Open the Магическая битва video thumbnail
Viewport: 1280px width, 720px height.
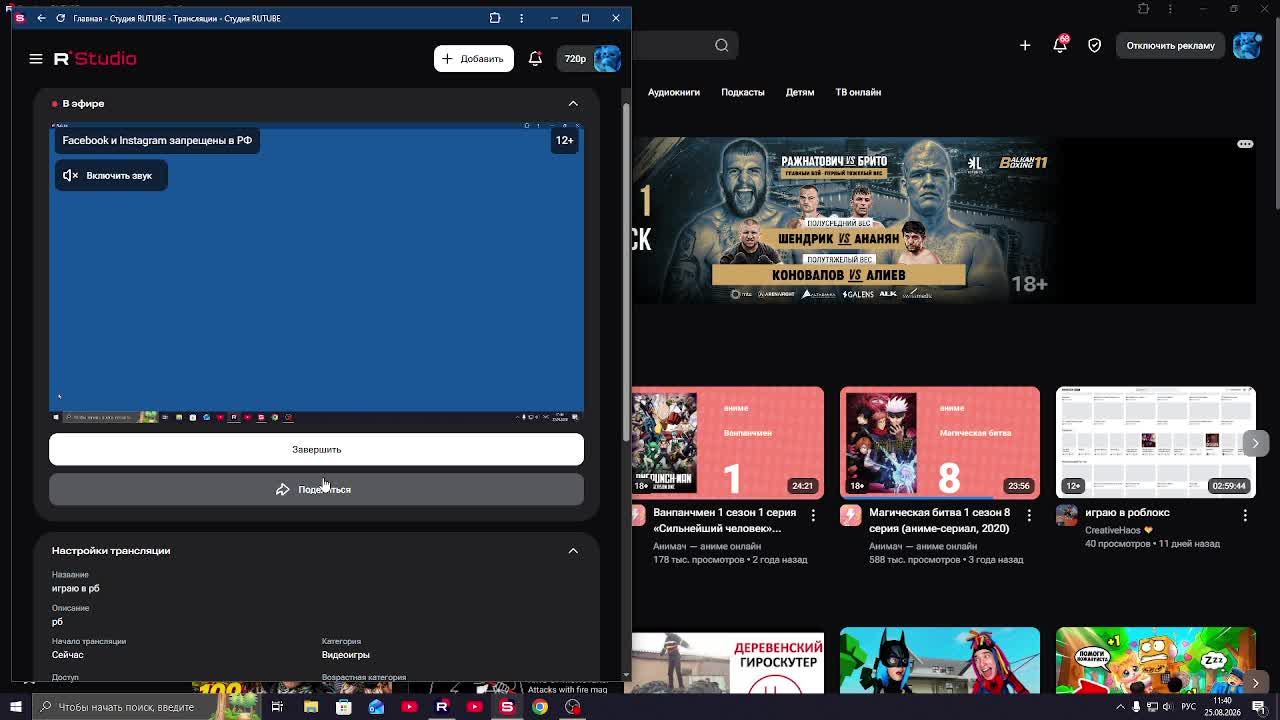(x=940, y=442)
